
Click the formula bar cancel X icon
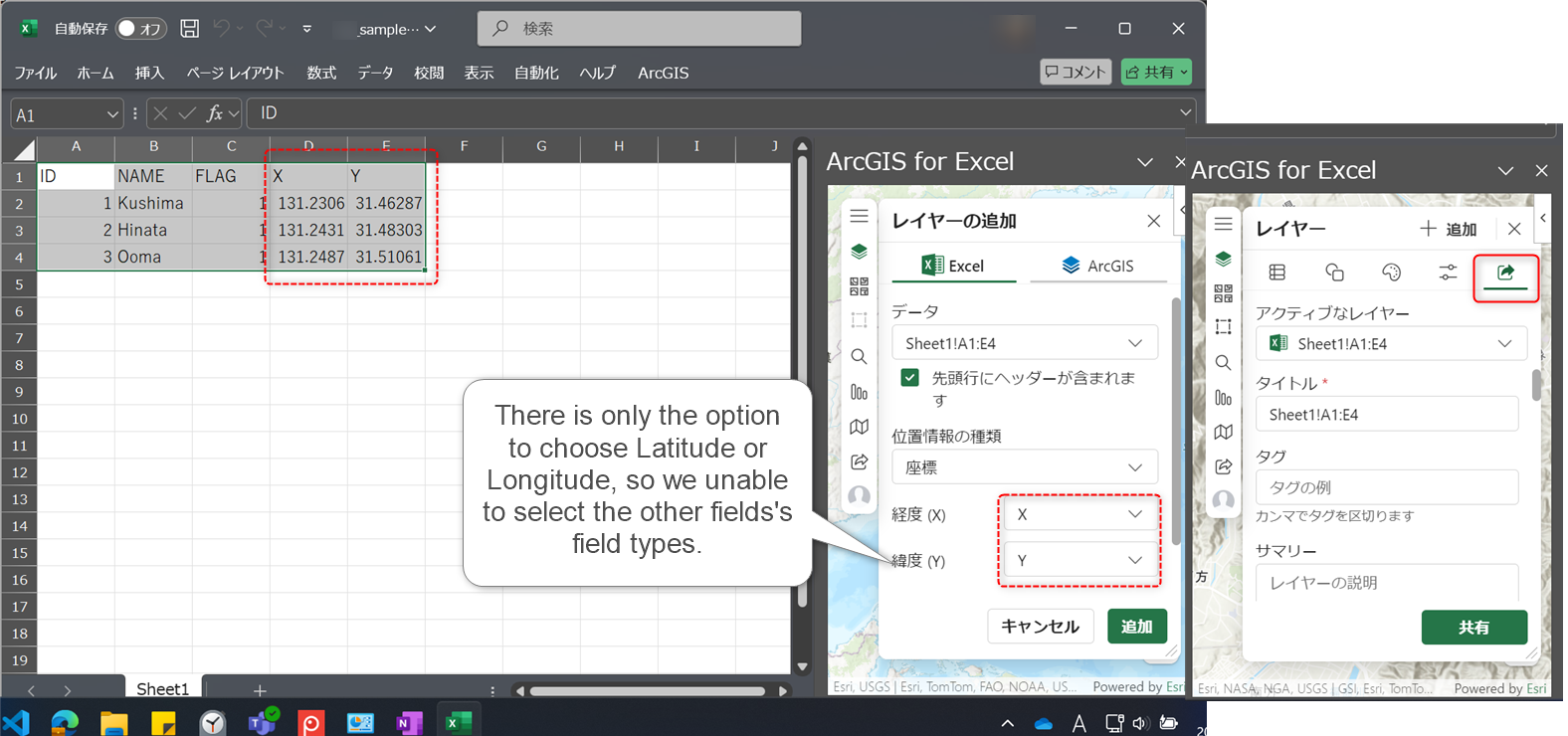pos(160,114)
